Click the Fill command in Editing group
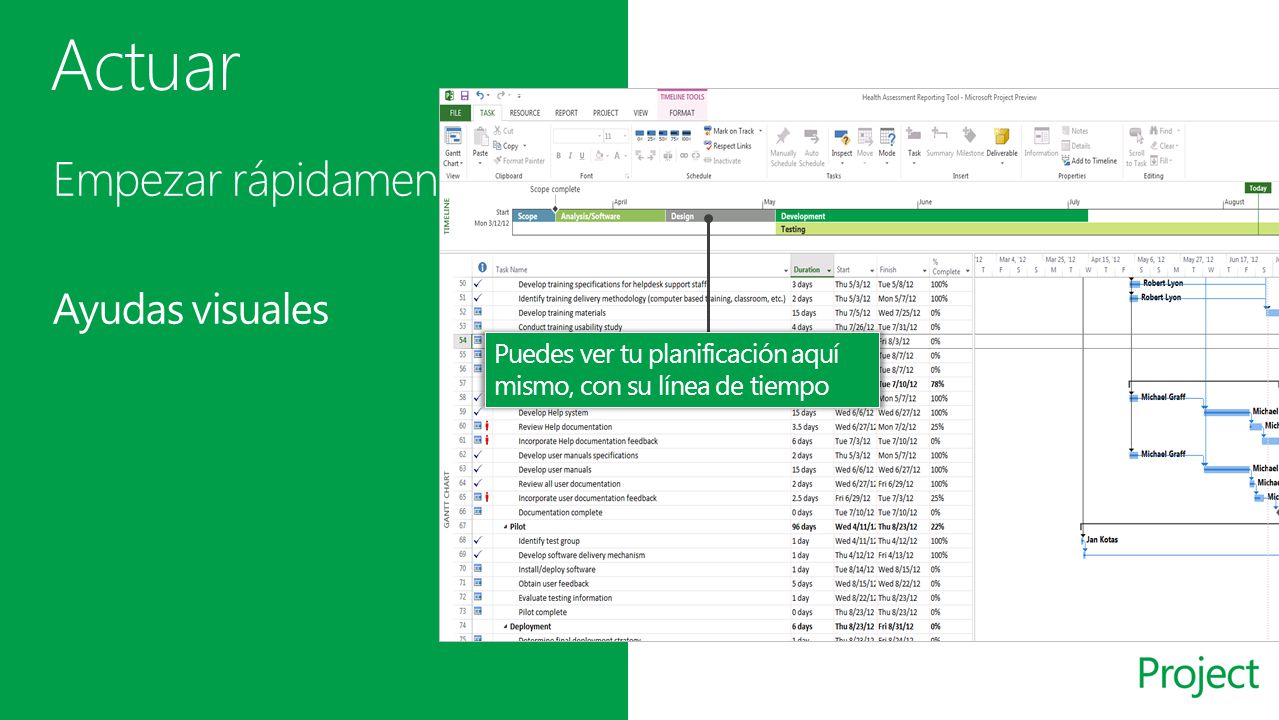This screenshot has height=720, width=1279. tap(1160, 160)
